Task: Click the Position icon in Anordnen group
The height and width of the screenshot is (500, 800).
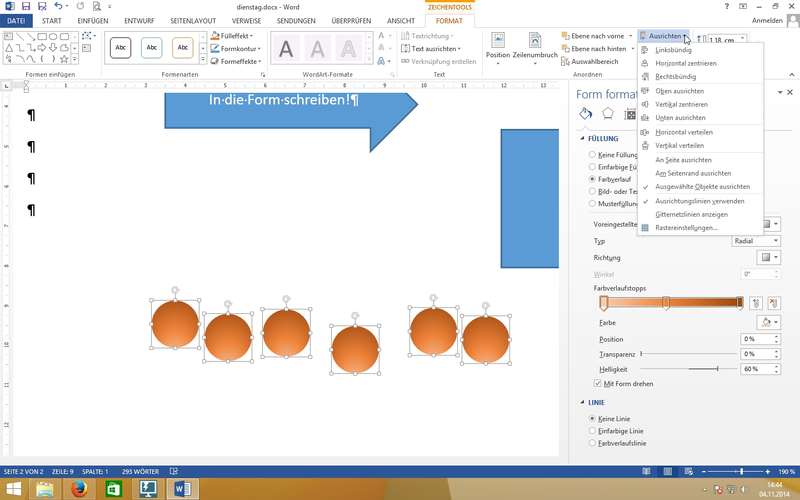Action: coord(497,43)
